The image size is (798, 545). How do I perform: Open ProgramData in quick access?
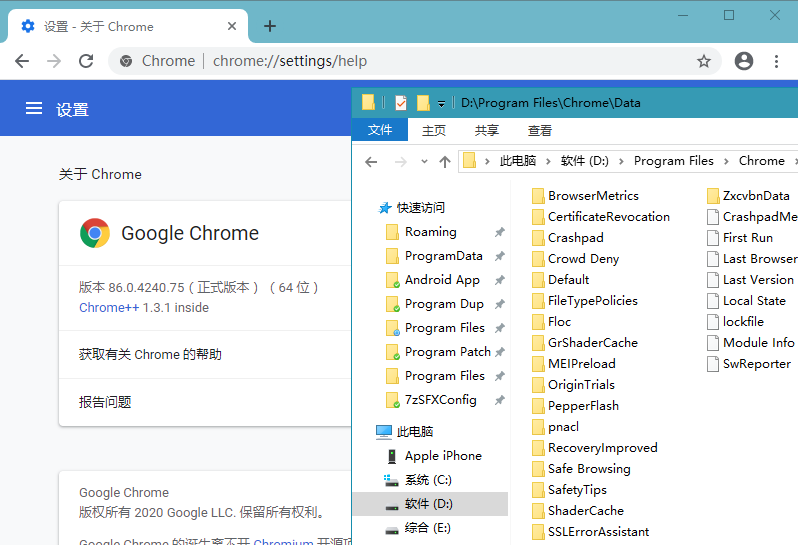(443, 256)
